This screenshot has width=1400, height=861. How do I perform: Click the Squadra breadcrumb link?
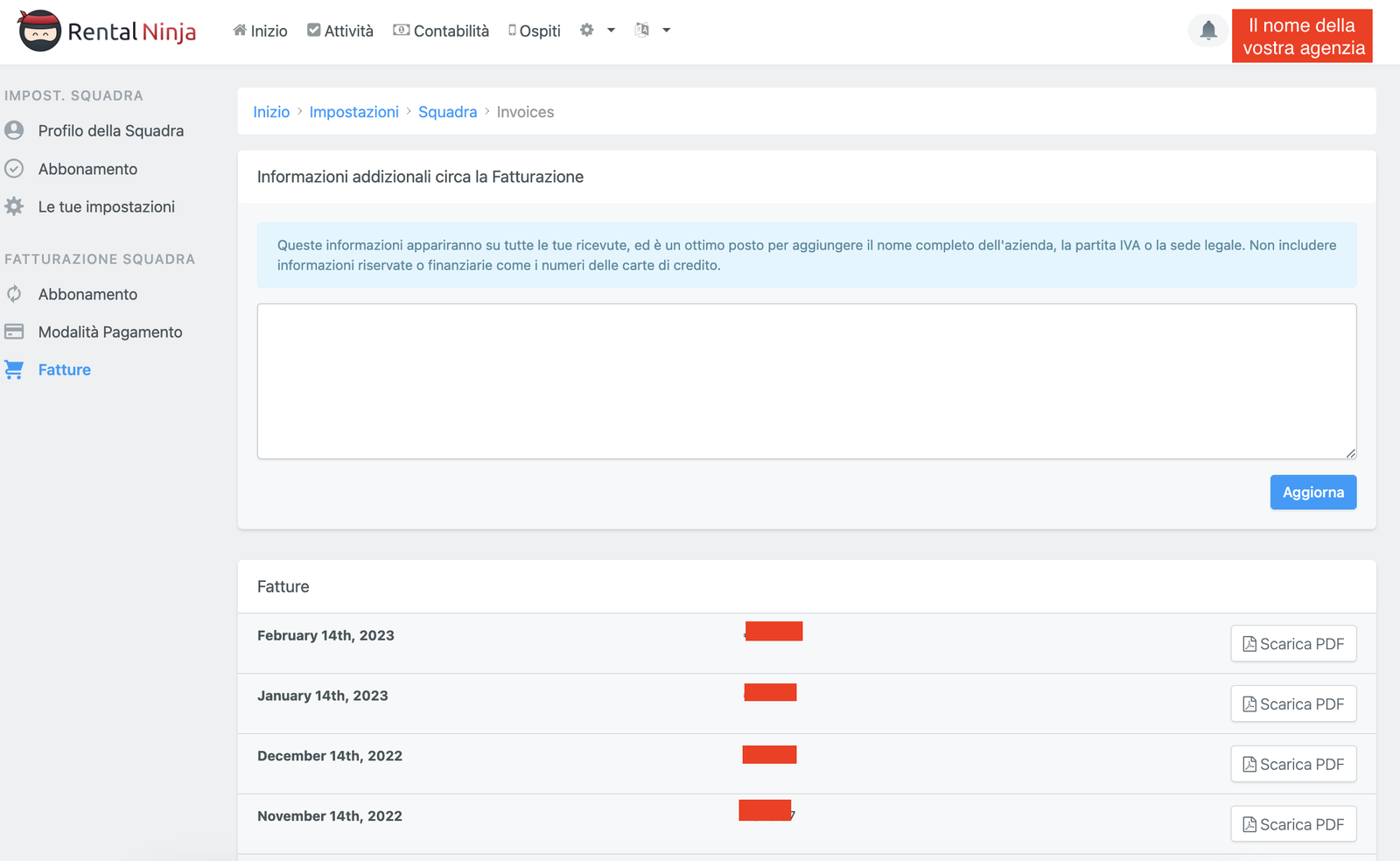pos(447,112)
